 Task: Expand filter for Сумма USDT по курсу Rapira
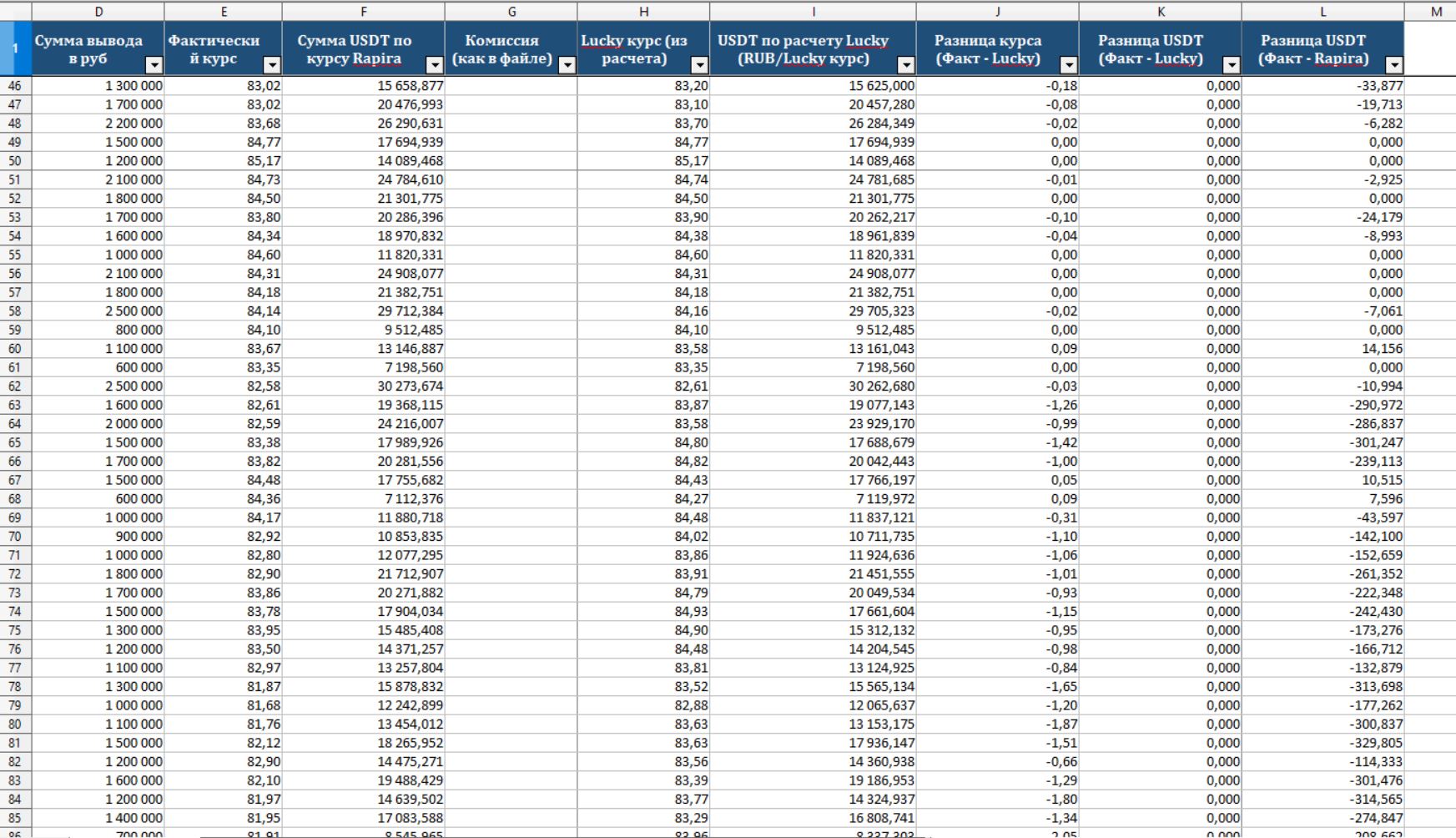tap(435, 65)
